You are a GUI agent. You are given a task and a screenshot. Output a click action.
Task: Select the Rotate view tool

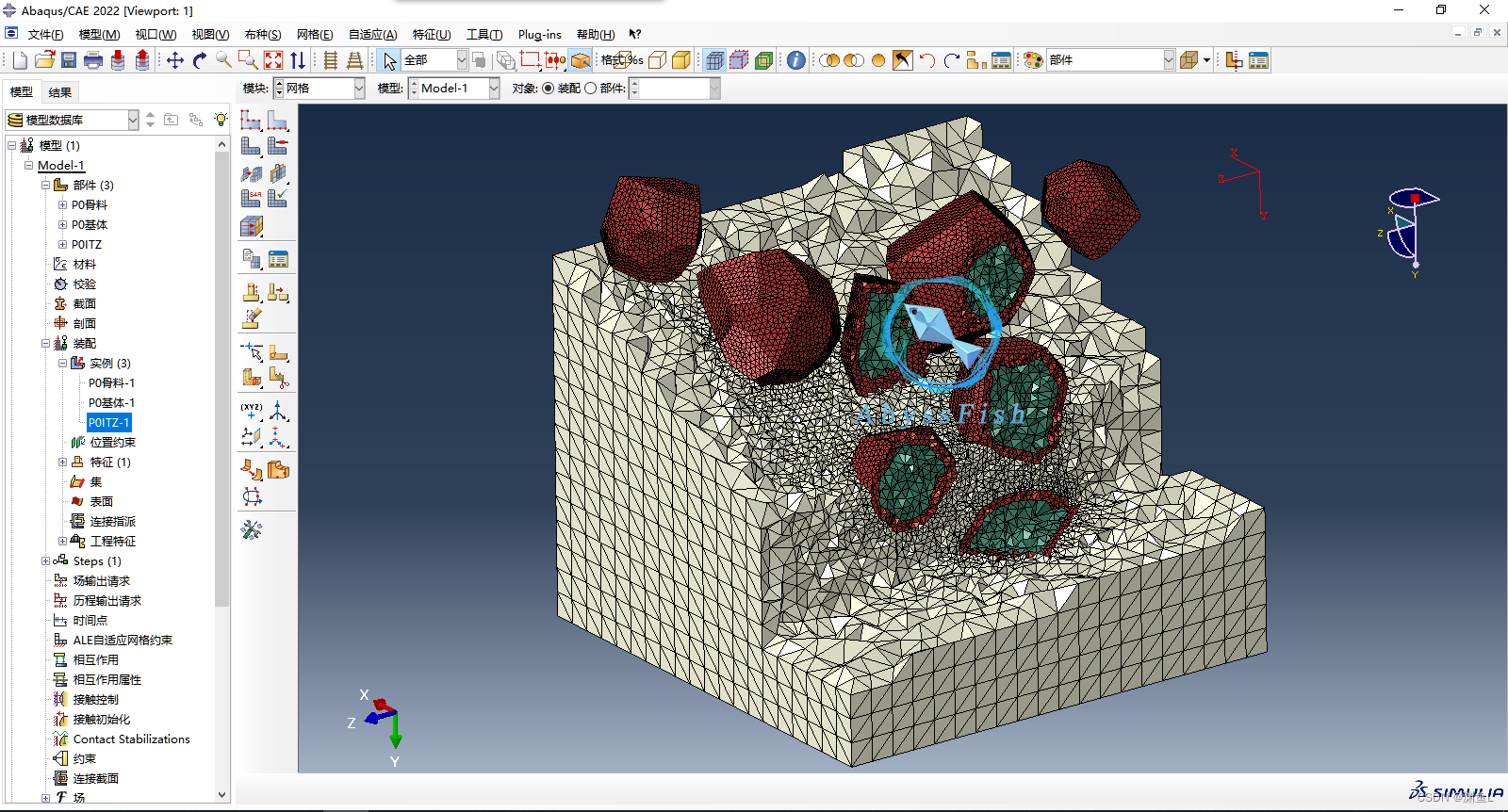pyautogui.click(x=200, y=60)
